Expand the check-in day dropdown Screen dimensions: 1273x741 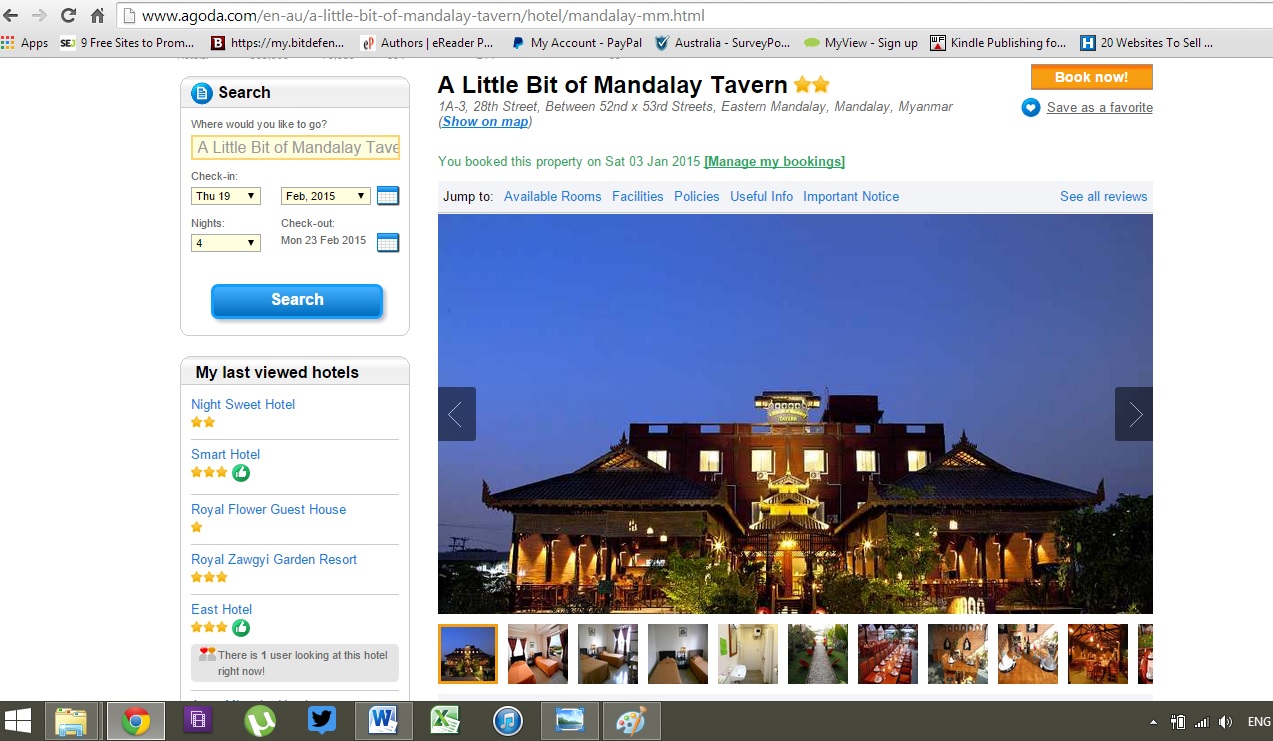coord(226,196)
